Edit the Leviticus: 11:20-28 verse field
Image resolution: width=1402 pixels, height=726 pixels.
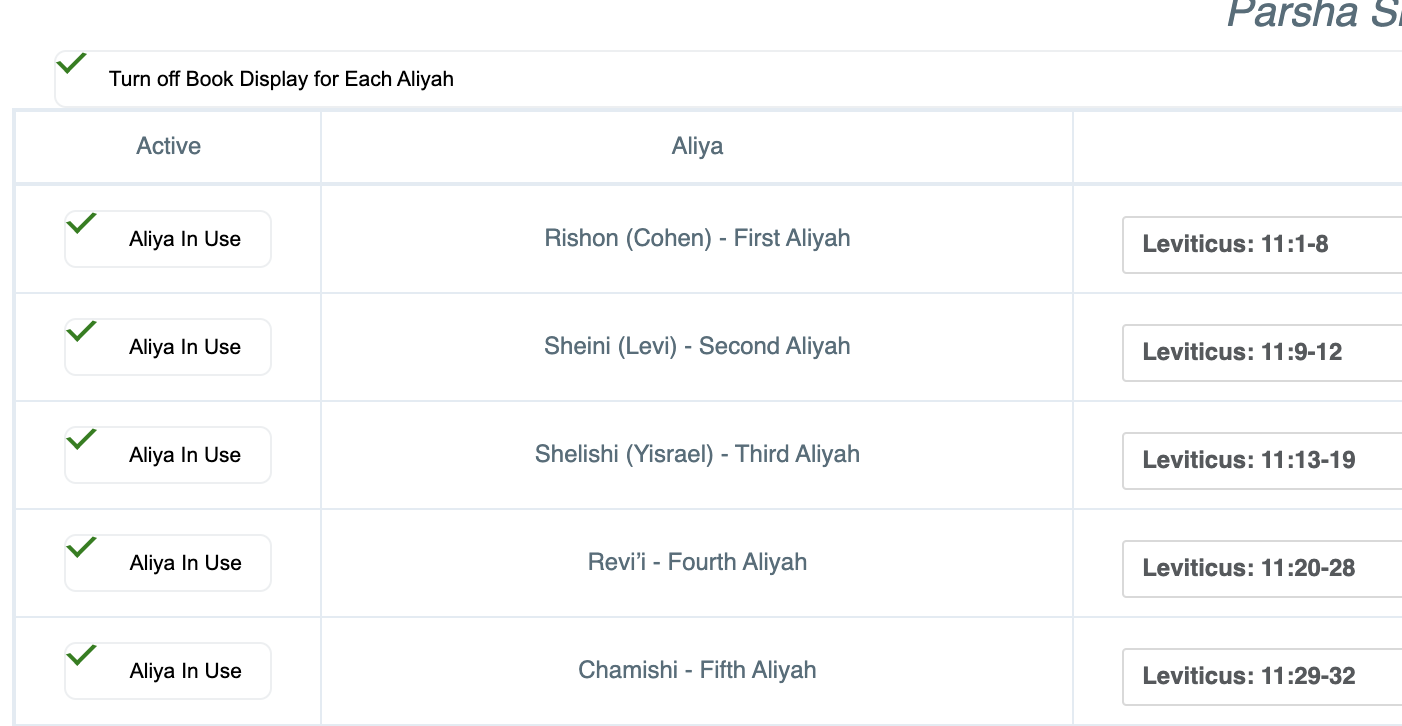click(1262, 568)
